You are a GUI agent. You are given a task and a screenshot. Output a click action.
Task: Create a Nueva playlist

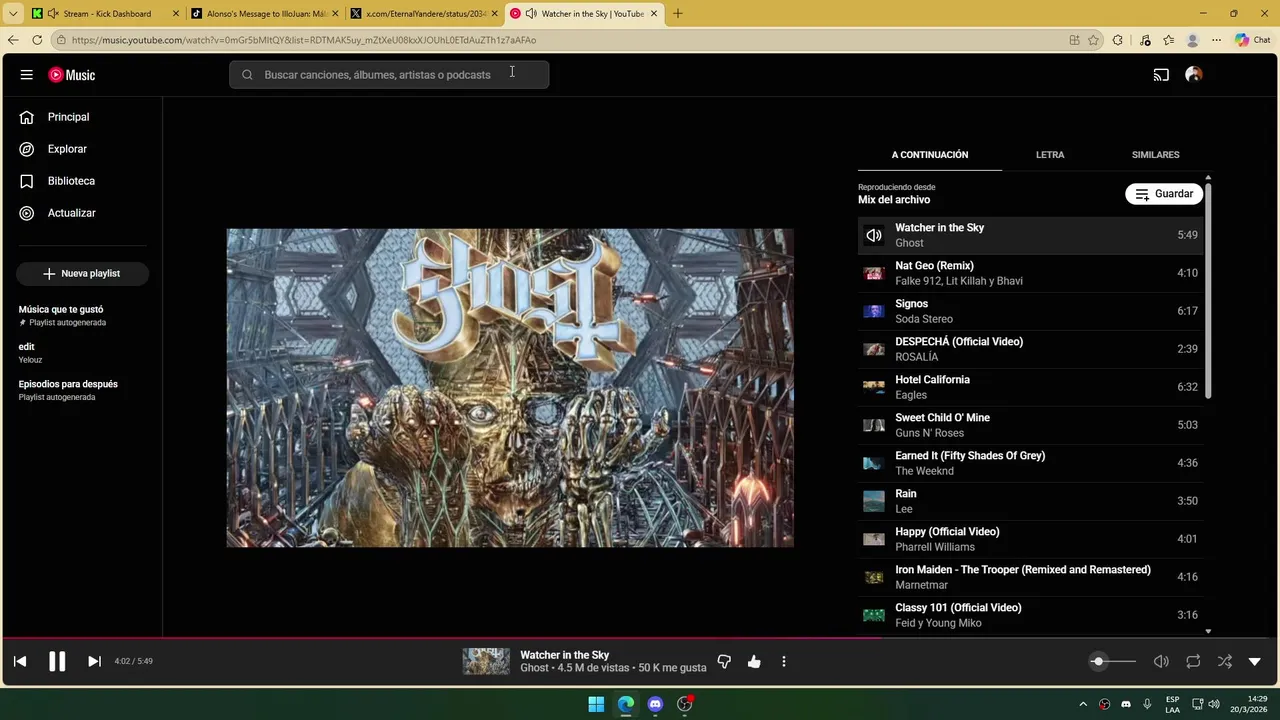coord(82,273)
